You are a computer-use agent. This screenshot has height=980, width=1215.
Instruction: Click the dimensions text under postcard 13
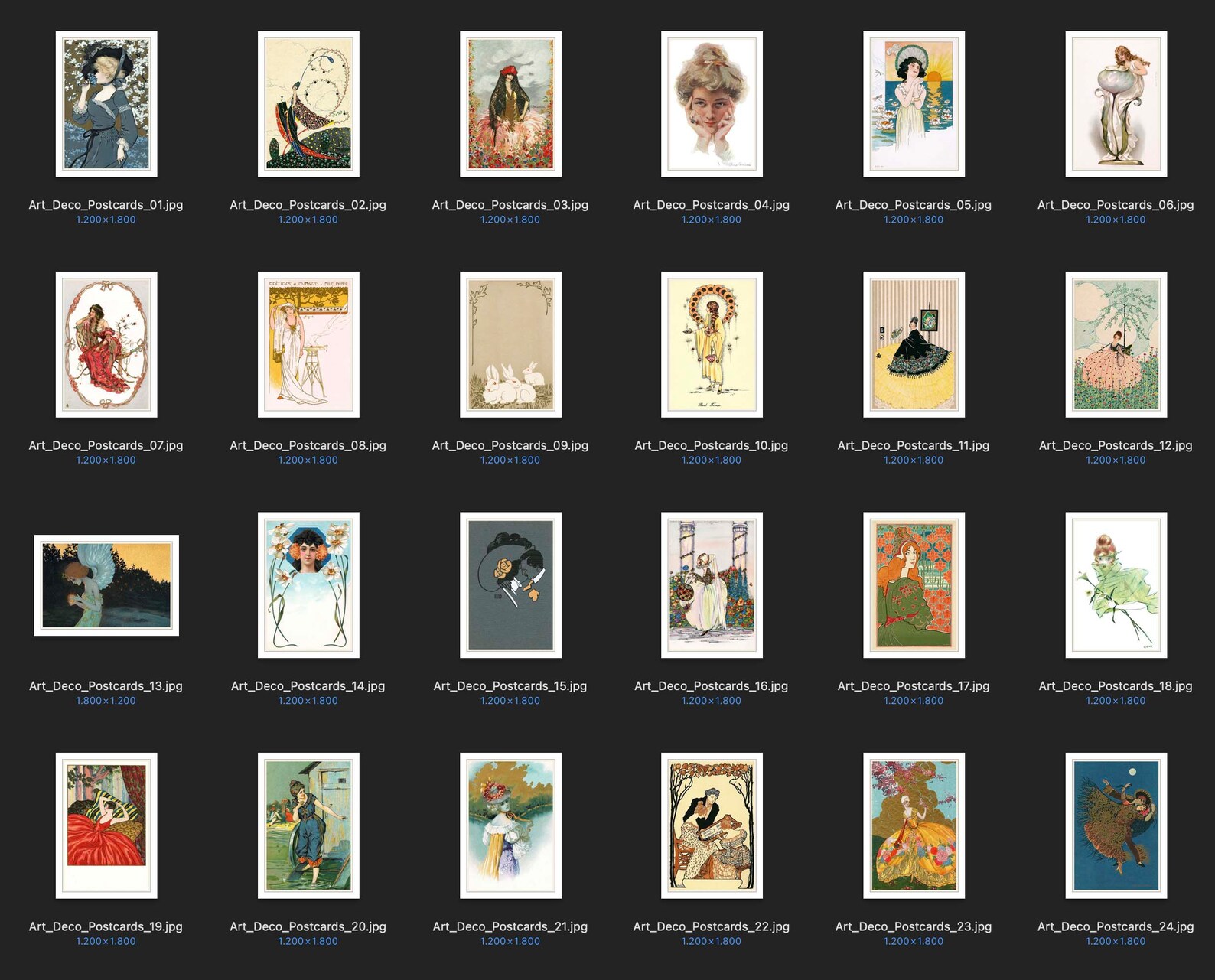(x=106, y=701)
